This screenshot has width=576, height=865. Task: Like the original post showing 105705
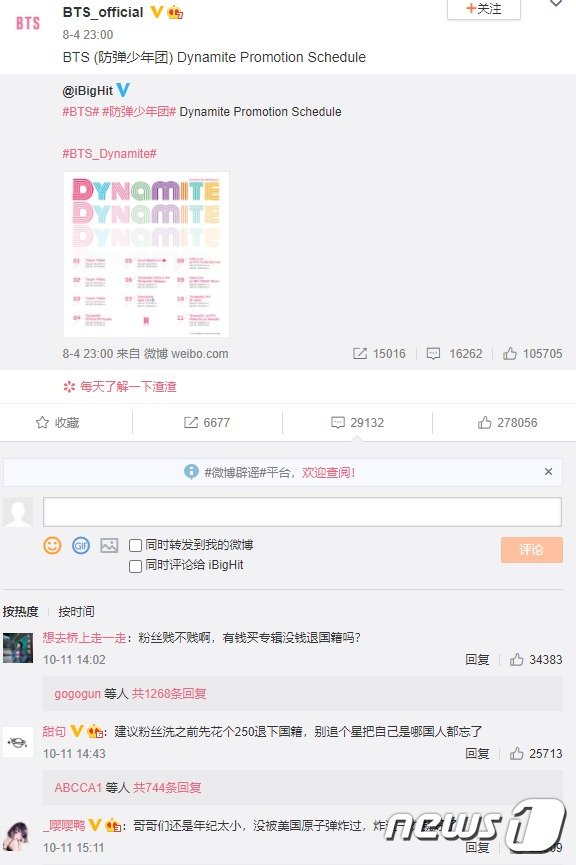(x=509, y=354)
